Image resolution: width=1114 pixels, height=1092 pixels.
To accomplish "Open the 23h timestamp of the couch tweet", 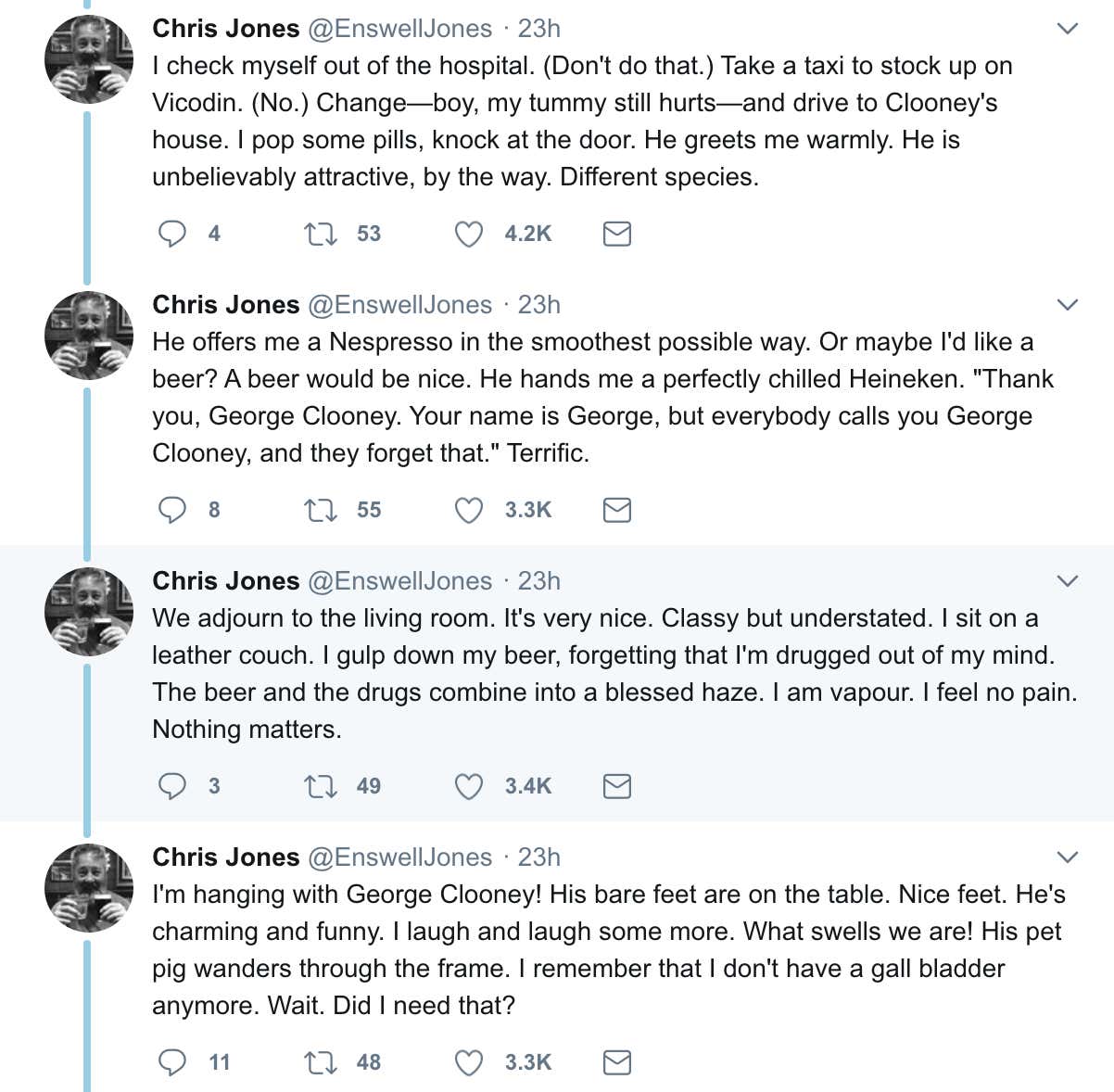I will (x=539, y=581).
